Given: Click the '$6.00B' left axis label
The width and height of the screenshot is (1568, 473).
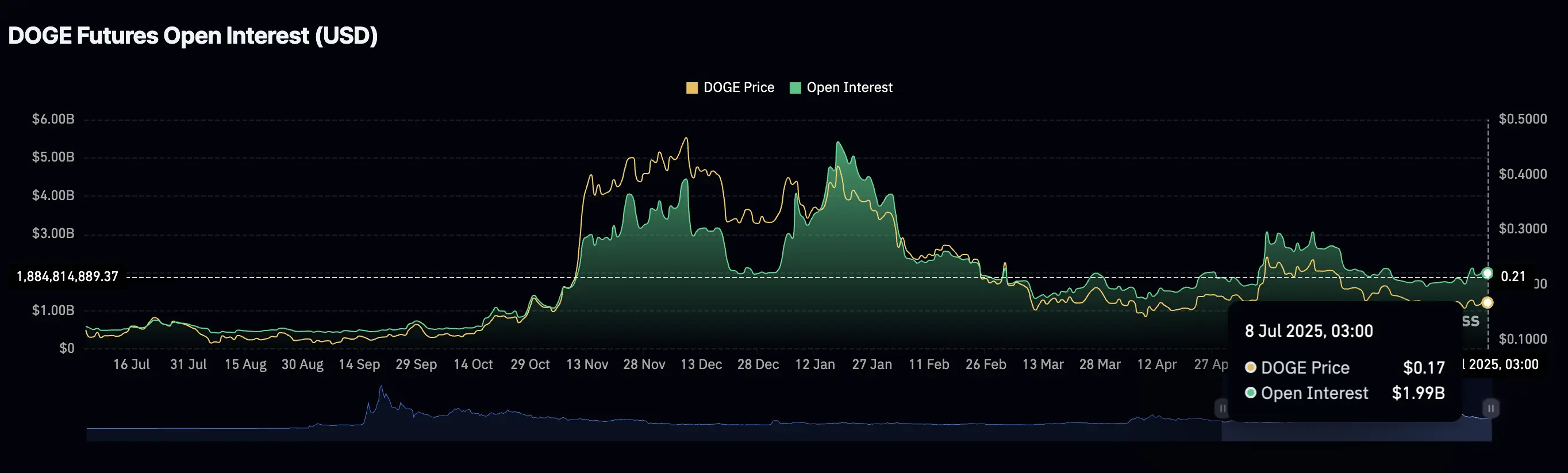Looking at the screenshot, I should coord(53,120).
